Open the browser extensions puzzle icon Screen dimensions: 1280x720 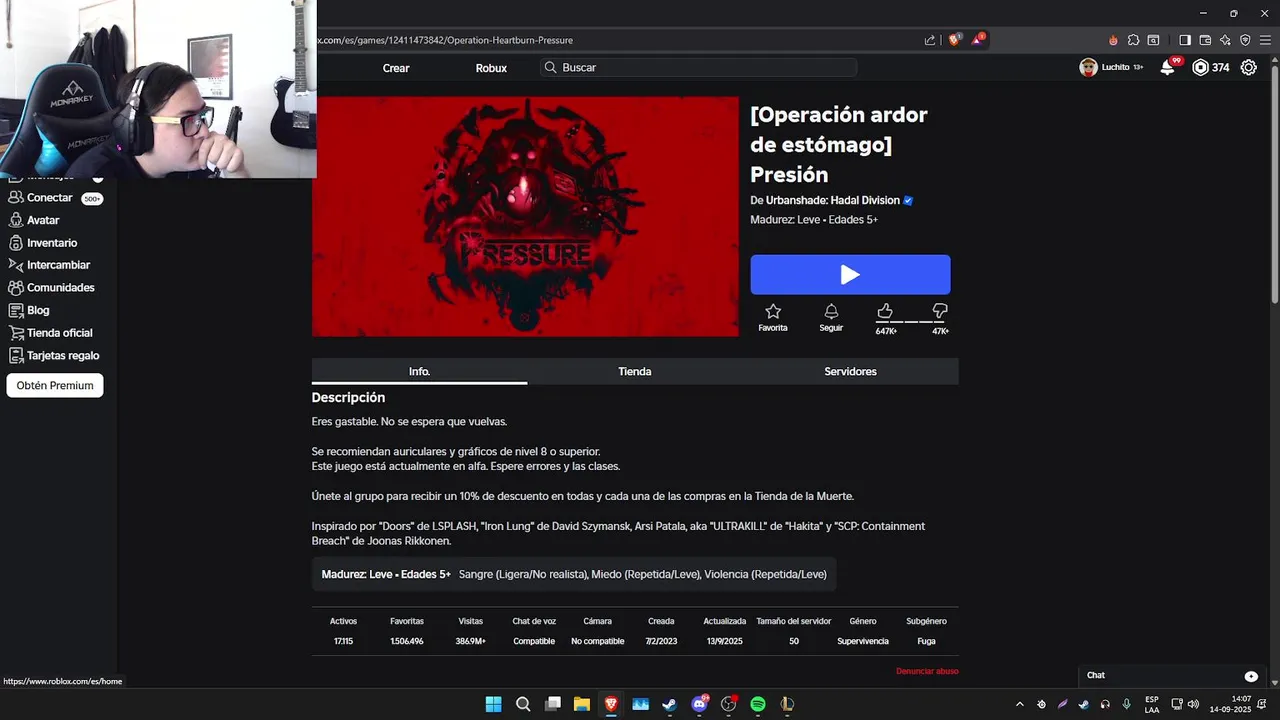point(1133,40)
